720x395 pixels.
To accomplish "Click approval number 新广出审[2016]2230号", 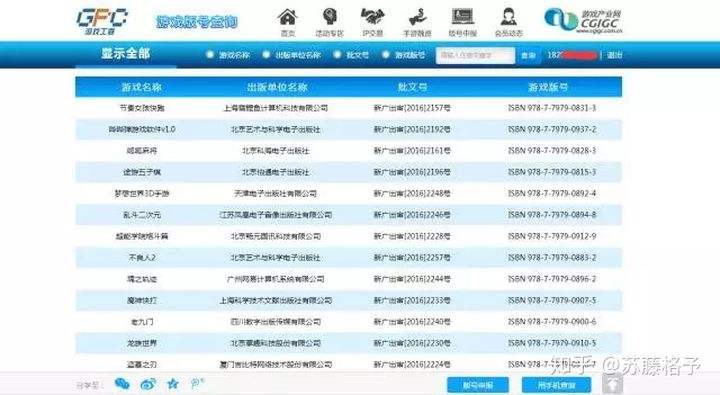I will [x=412, y=343].
